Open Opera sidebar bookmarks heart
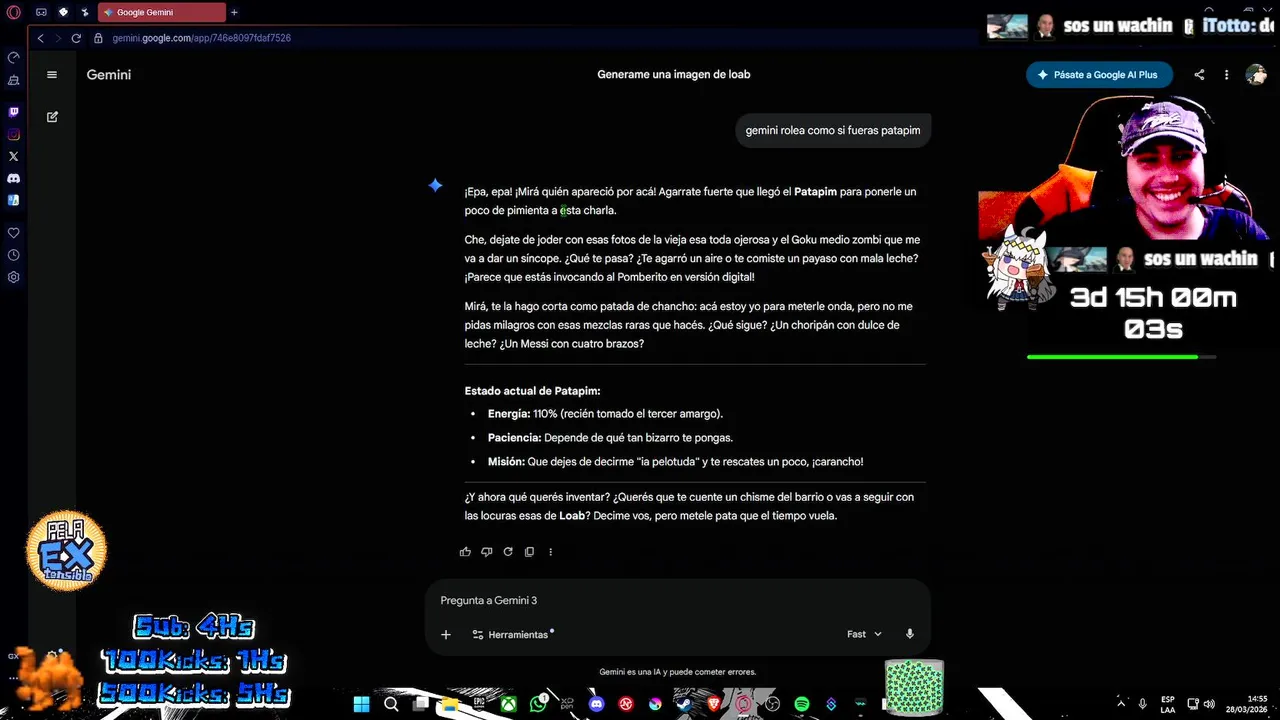This screenshot has height=720, width=1280. pos(13,232)
